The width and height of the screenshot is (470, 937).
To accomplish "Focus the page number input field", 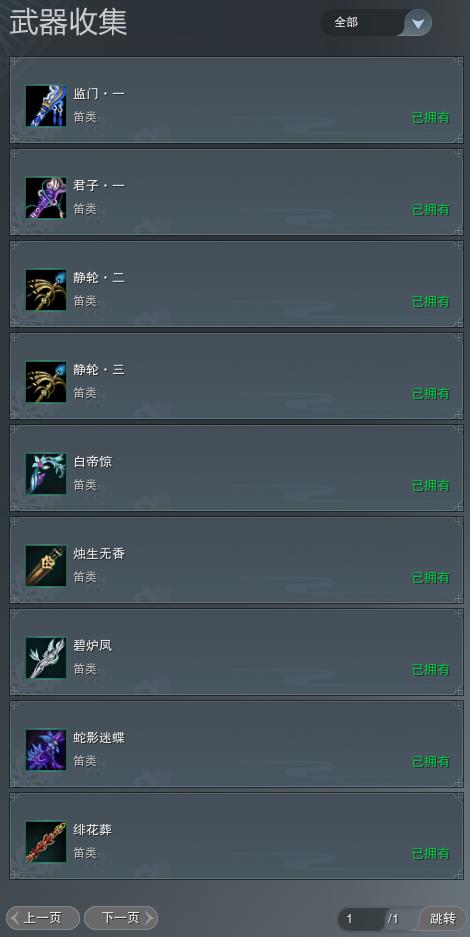I will 362,918.
